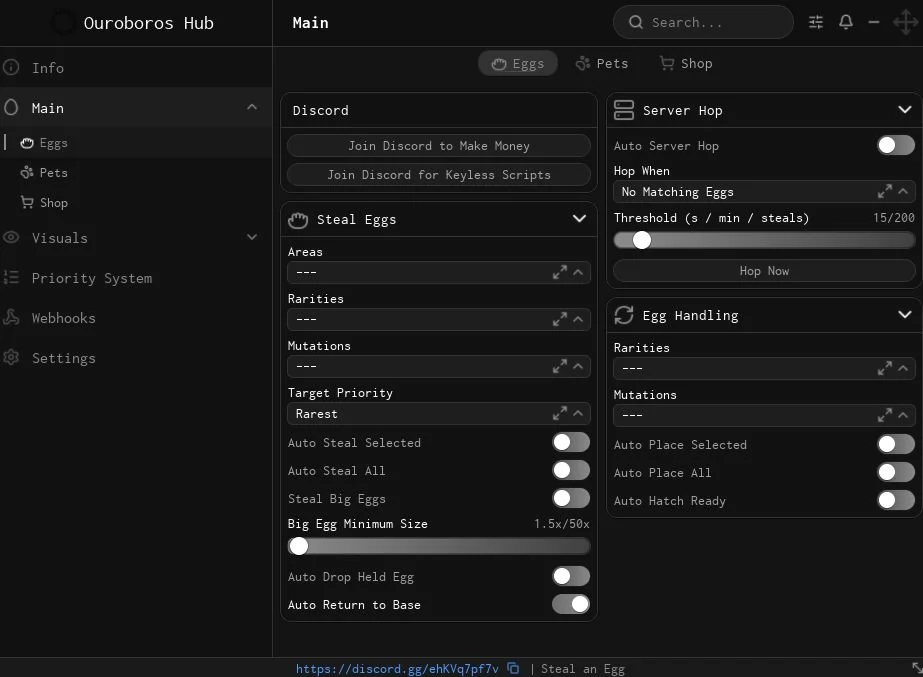Click the Hop Now button
The image size is (923, 677).
coord(764,271)
